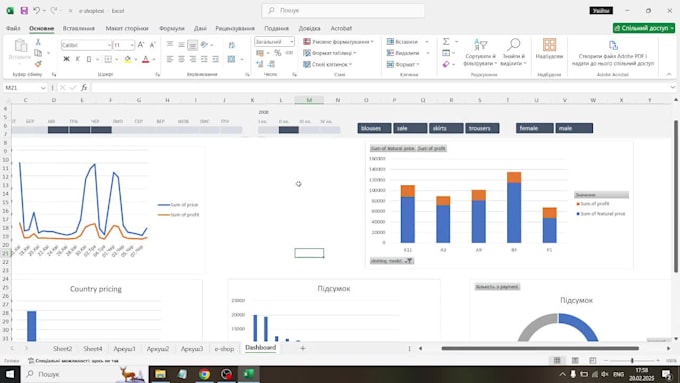Click the Save icon in the title bar

click(x=24, y=10)
